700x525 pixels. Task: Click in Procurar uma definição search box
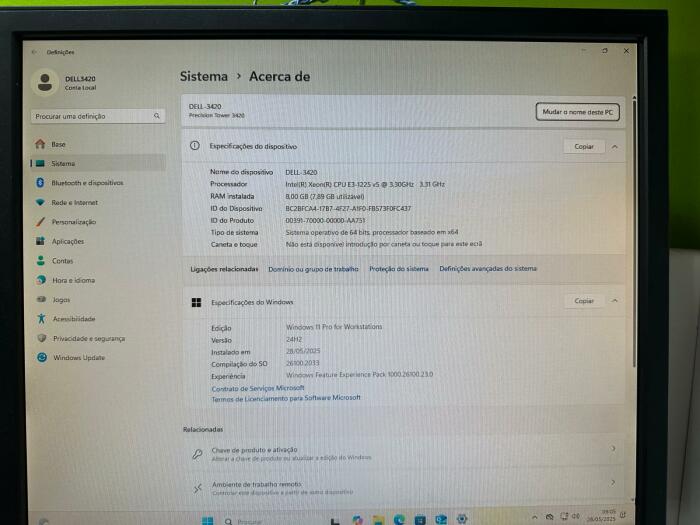click(98, 116)
